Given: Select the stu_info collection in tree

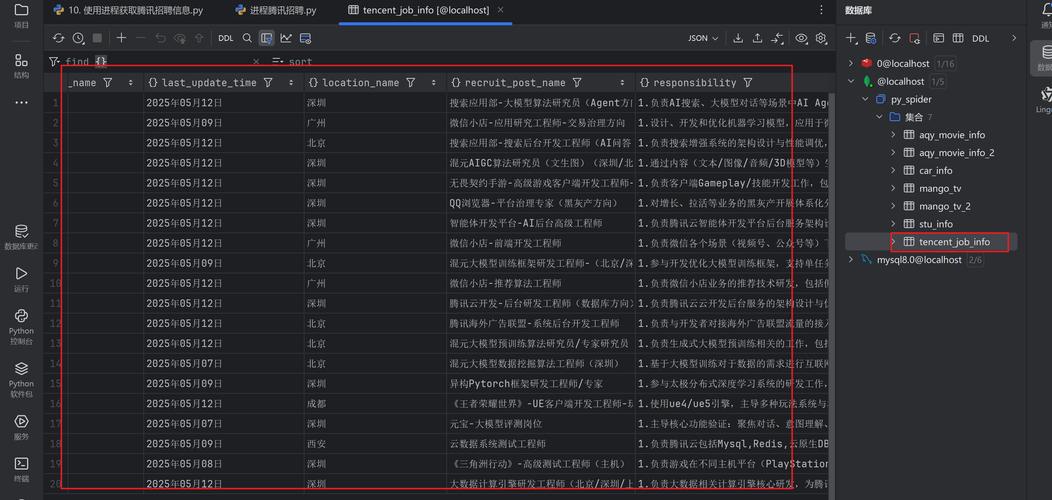Looking at the screenshot, I should (935, 224).
